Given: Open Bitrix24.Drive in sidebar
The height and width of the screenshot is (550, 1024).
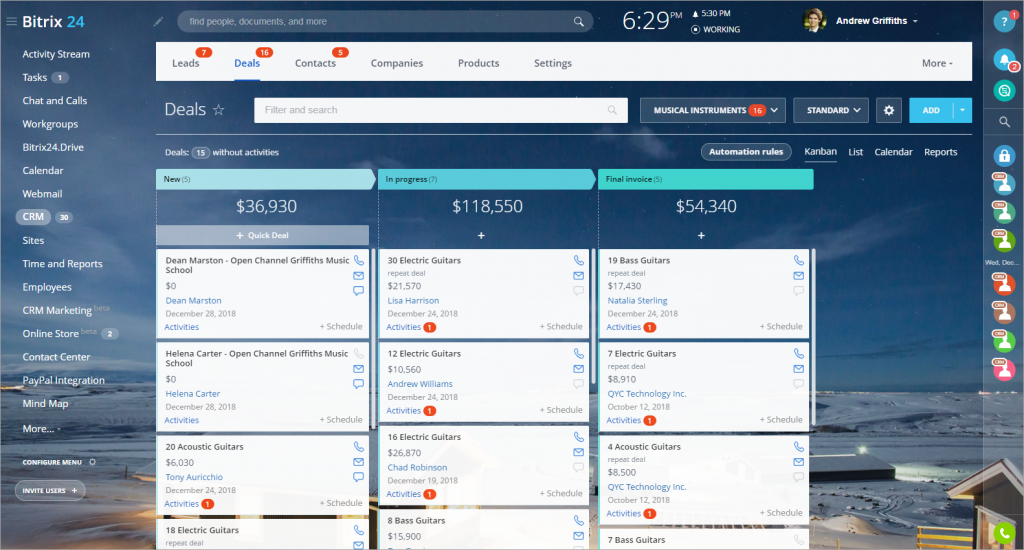Looking at the screenshot, I should click(x=53, y=147).
